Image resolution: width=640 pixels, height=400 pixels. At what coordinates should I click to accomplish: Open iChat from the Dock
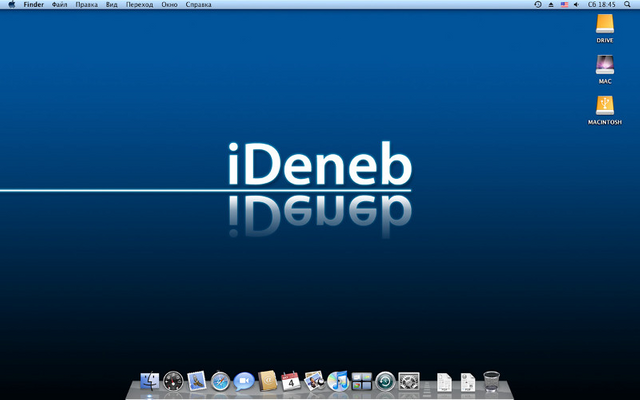(244, 382)
